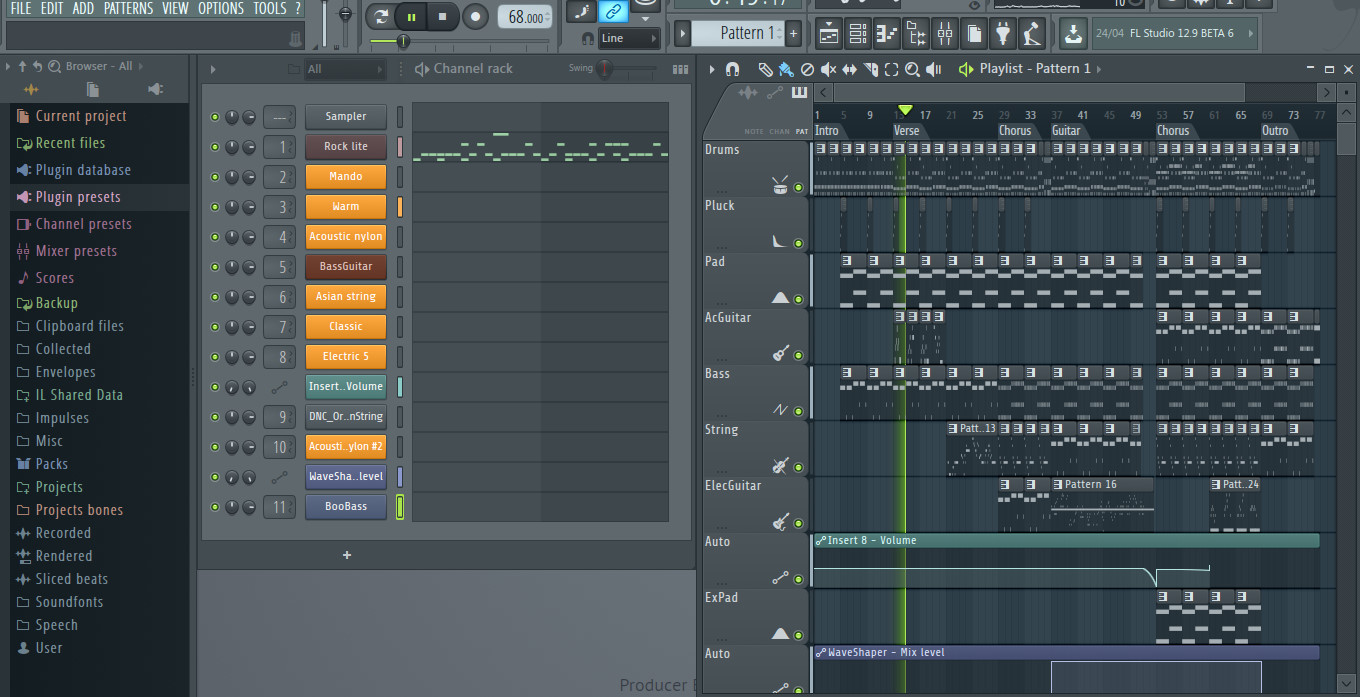The width and height of the screenshot is (1360, 697).
Task: Mute the Rock lite channel
Action: pyautogui.click(x=214, y=147)
